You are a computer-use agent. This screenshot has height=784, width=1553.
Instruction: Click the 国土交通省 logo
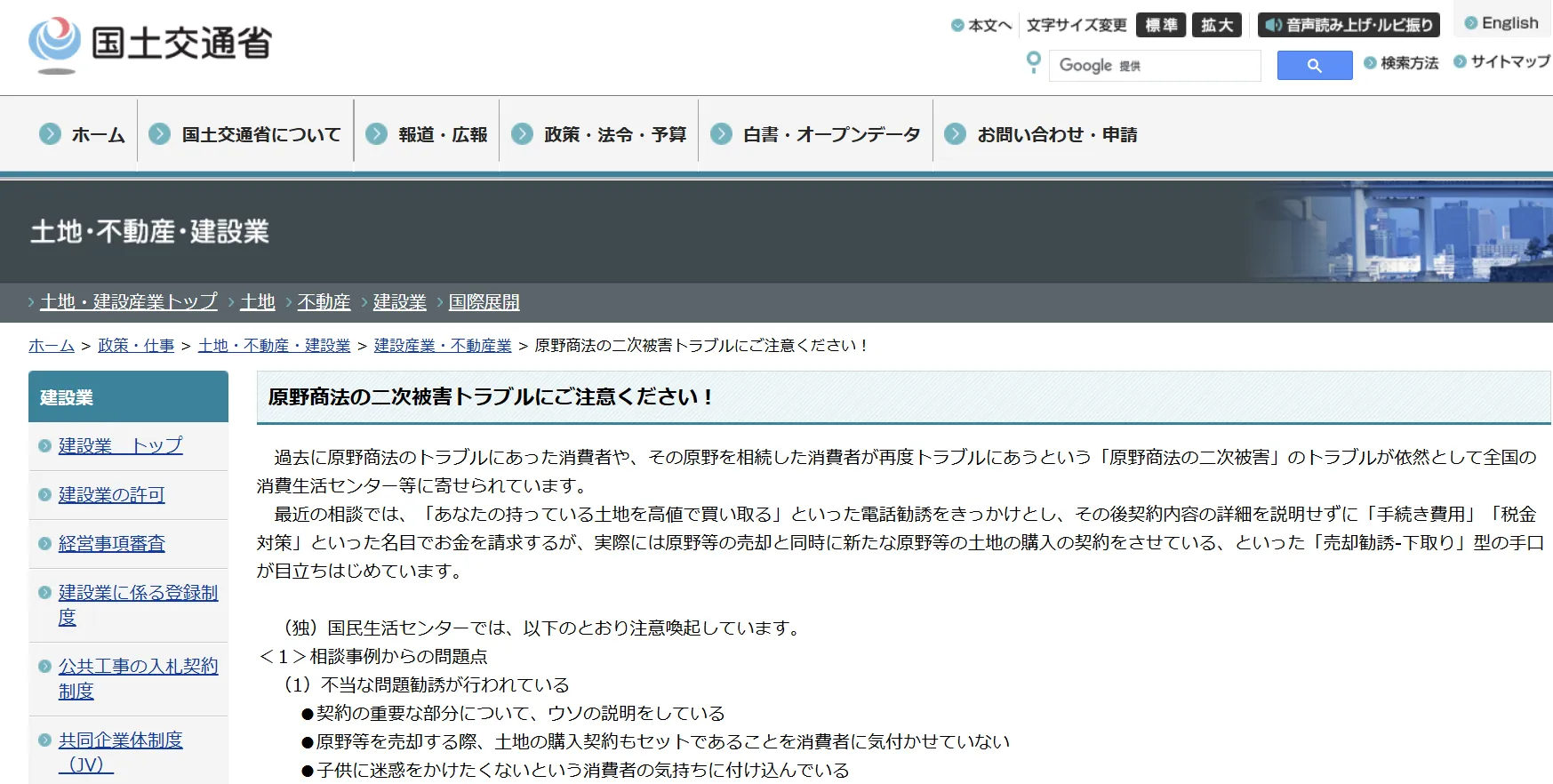pyautogui.click(x=150, y=44)
